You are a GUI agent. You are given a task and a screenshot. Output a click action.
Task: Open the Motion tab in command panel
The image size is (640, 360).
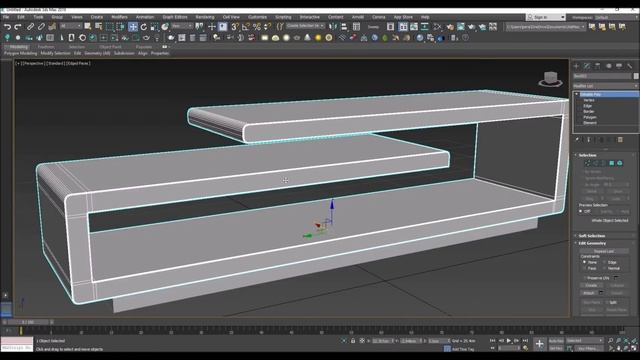coord(609,66)
